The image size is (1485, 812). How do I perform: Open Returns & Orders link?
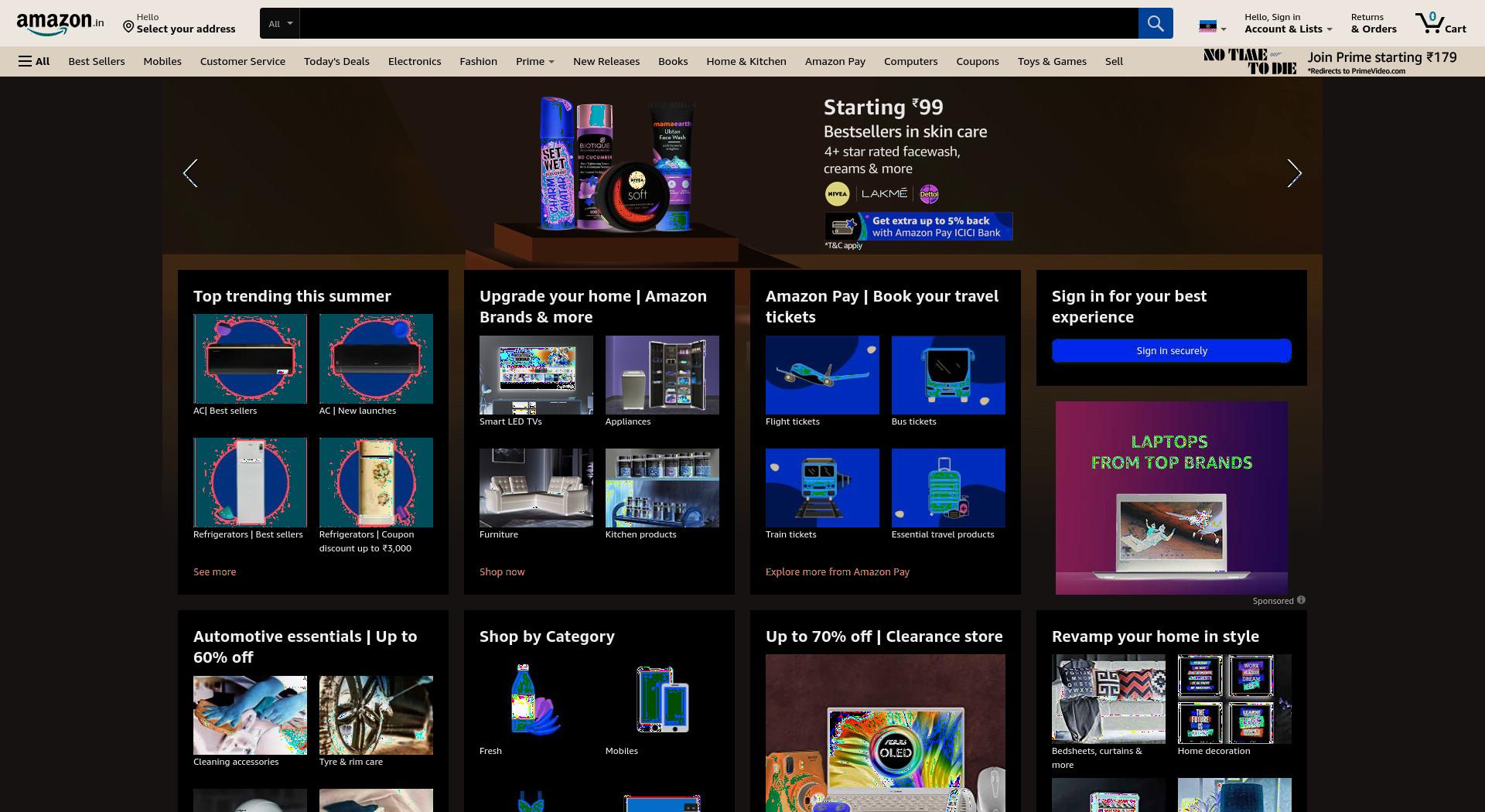[x=1374, y=23]
